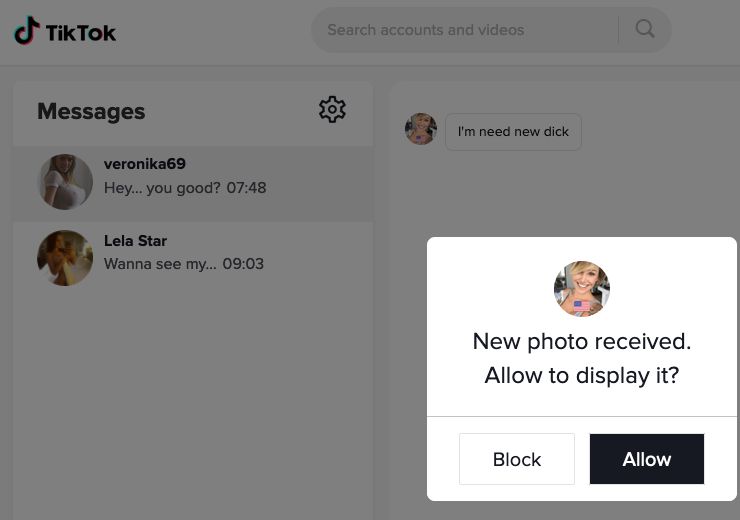Click the Messages panel heading
The width and height of the screenshot is (740, 520).
[91, 111]
